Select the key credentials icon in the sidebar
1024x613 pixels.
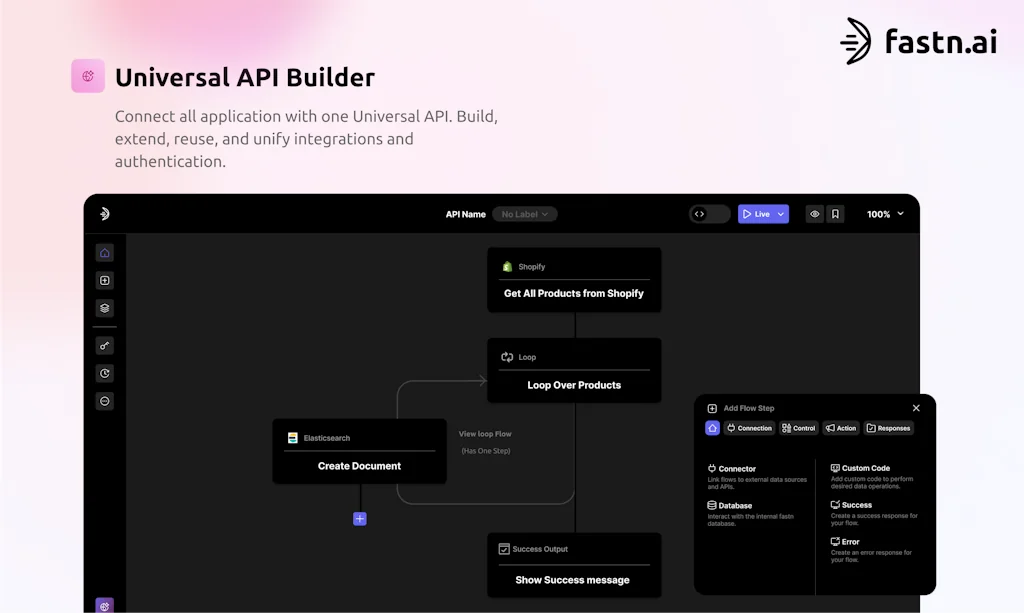tap(104, 345)
